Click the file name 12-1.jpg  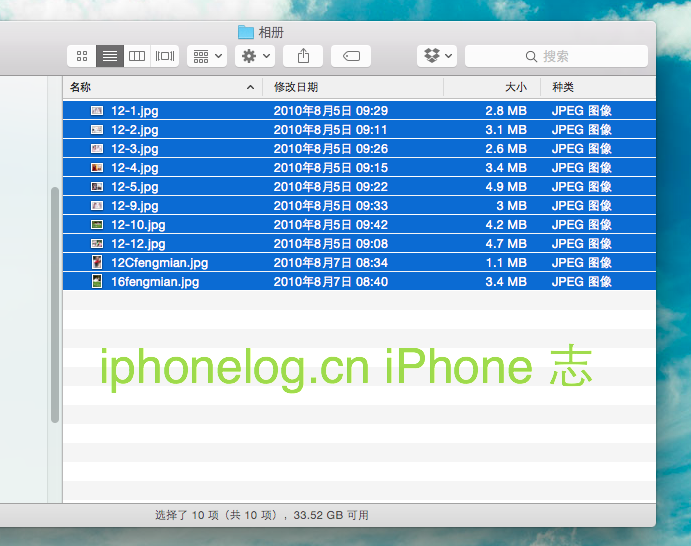click(135, 111)
